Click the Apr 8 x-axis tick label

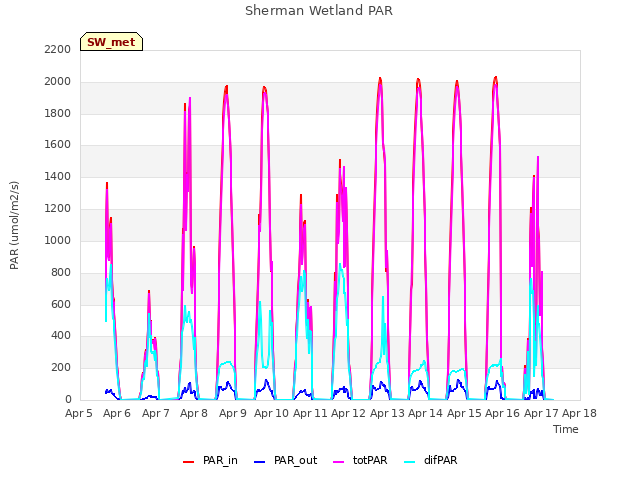click(x=194, y=413)
